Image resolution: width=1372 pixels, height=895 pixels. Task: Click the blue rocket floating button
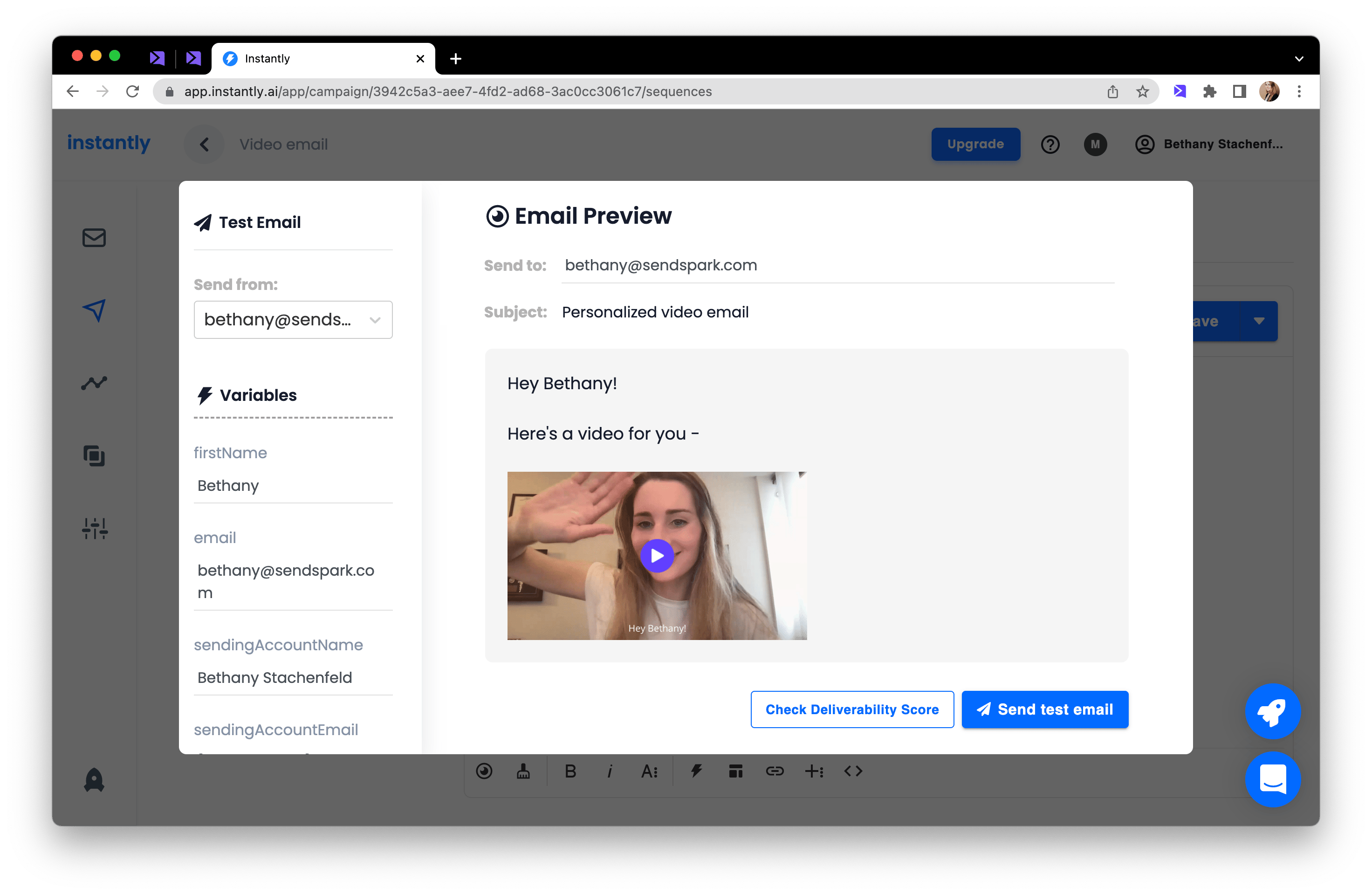[1272, 712]
